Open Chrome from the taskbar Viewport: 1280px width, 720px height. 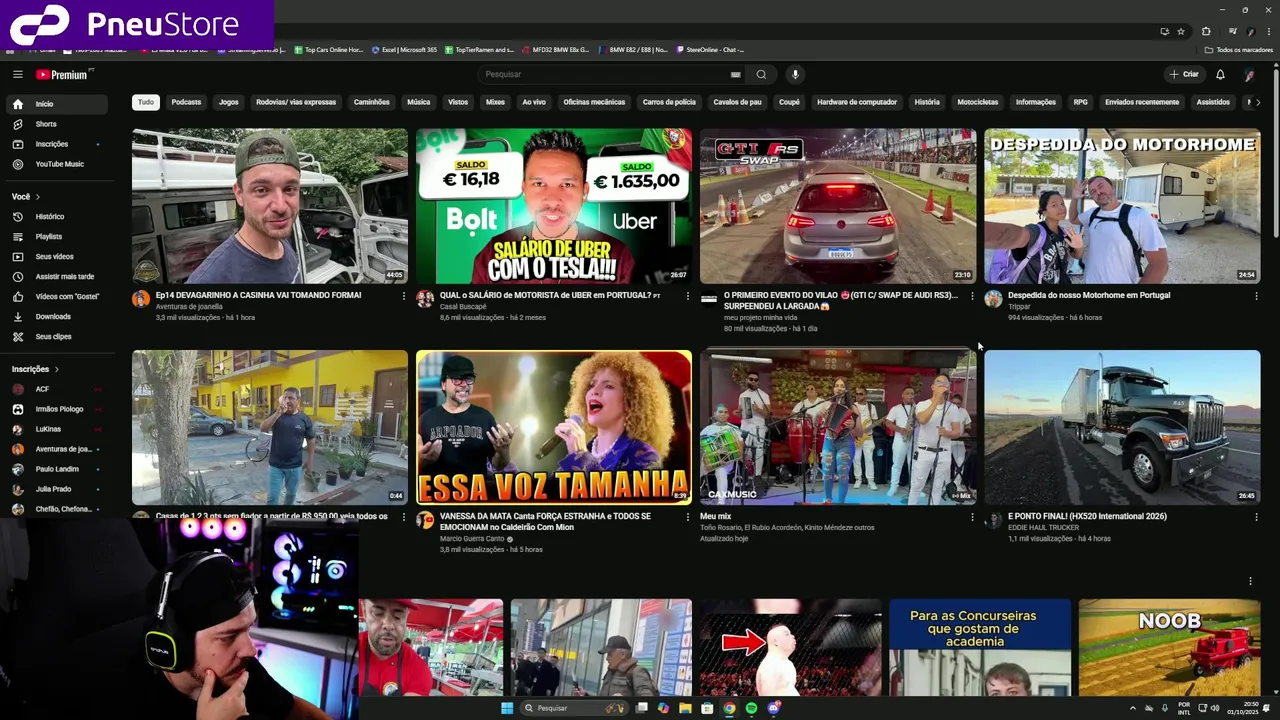point(729,708)
